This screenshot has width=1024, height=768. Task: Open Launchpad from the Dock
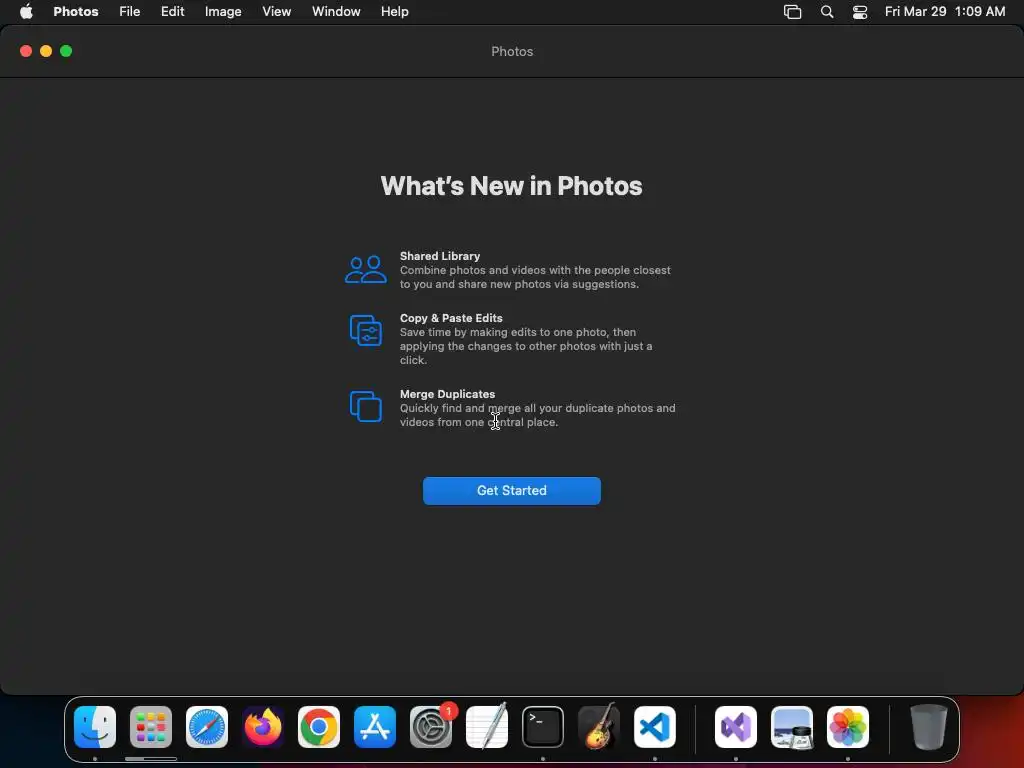[151, 727]
